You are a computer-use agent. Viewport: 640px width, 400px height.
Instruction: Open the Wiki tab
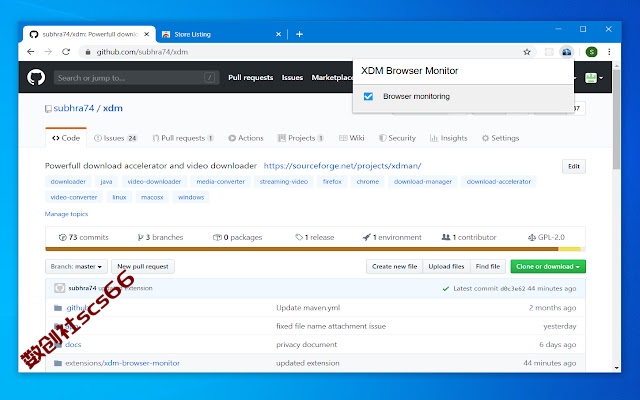(351, 138)
